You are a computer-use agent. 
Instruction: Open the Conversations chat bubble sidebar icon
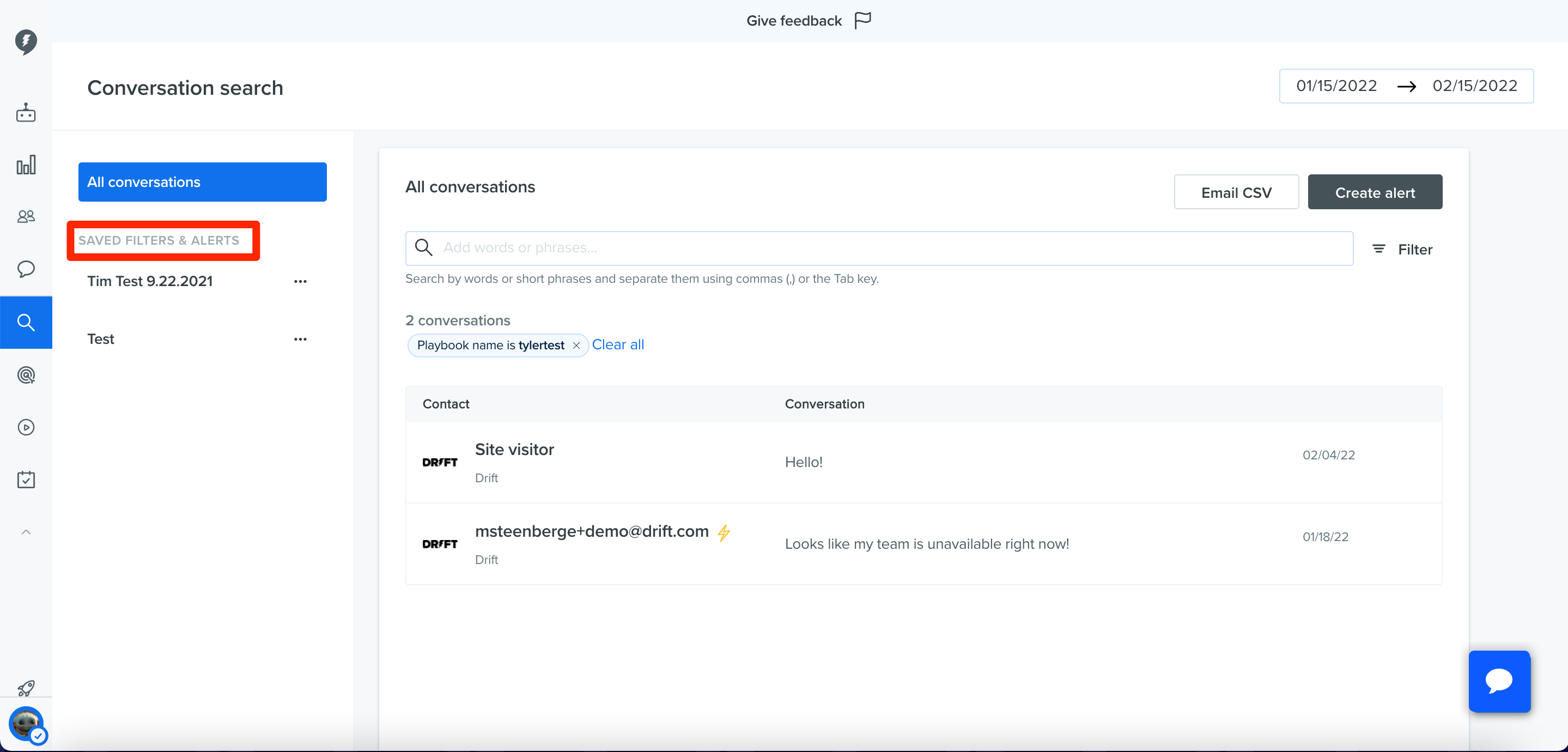(x=26, y=269)
